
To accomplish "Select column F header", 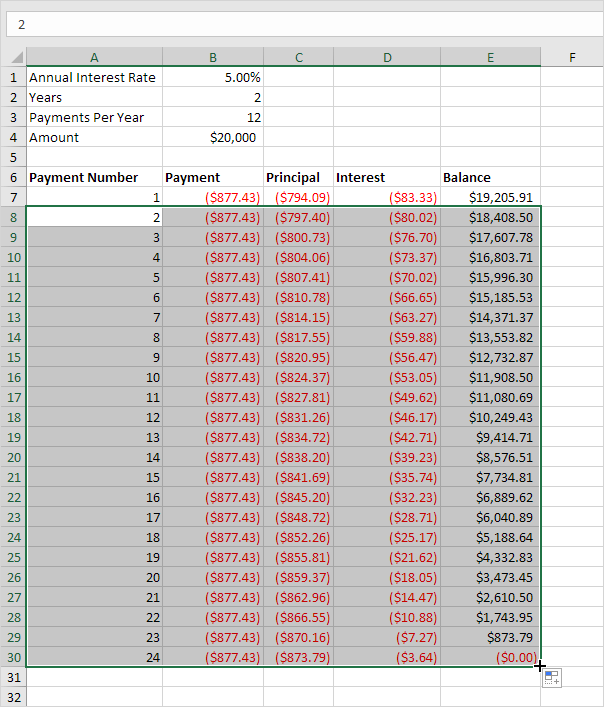I will pos(572,58).
